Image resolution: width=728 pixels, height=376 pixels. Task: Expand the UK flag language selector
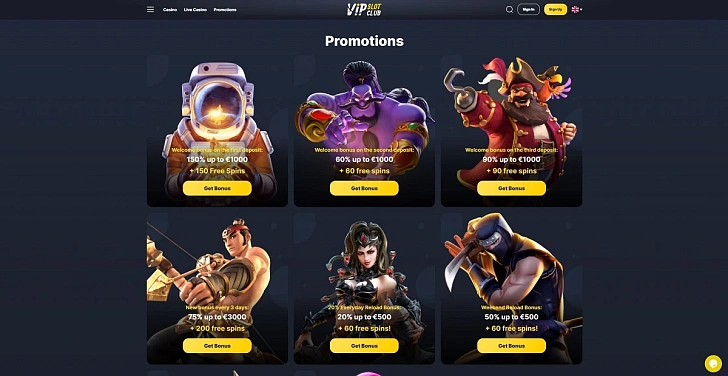(577, 9)
